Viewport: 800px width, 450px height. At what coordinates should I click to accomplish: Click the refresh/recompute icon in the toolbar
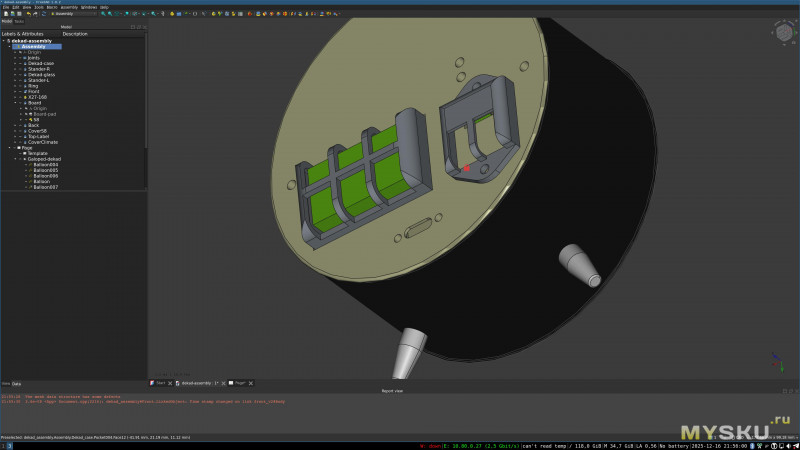[45, 14]
